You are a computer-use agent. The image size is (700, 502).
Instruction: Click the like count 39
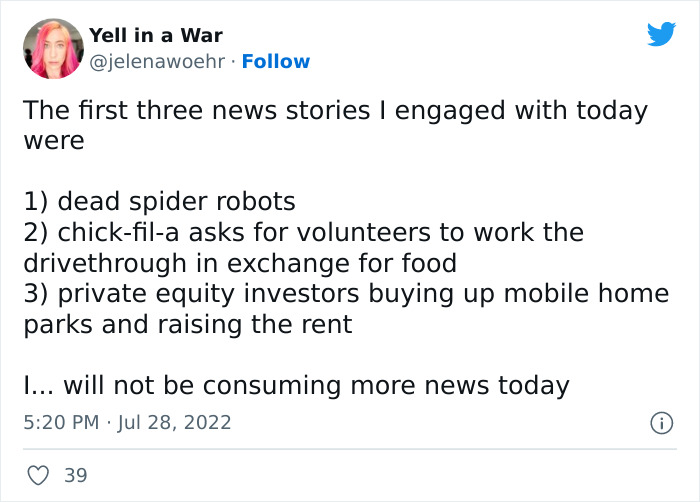click(x=76, y=475)
